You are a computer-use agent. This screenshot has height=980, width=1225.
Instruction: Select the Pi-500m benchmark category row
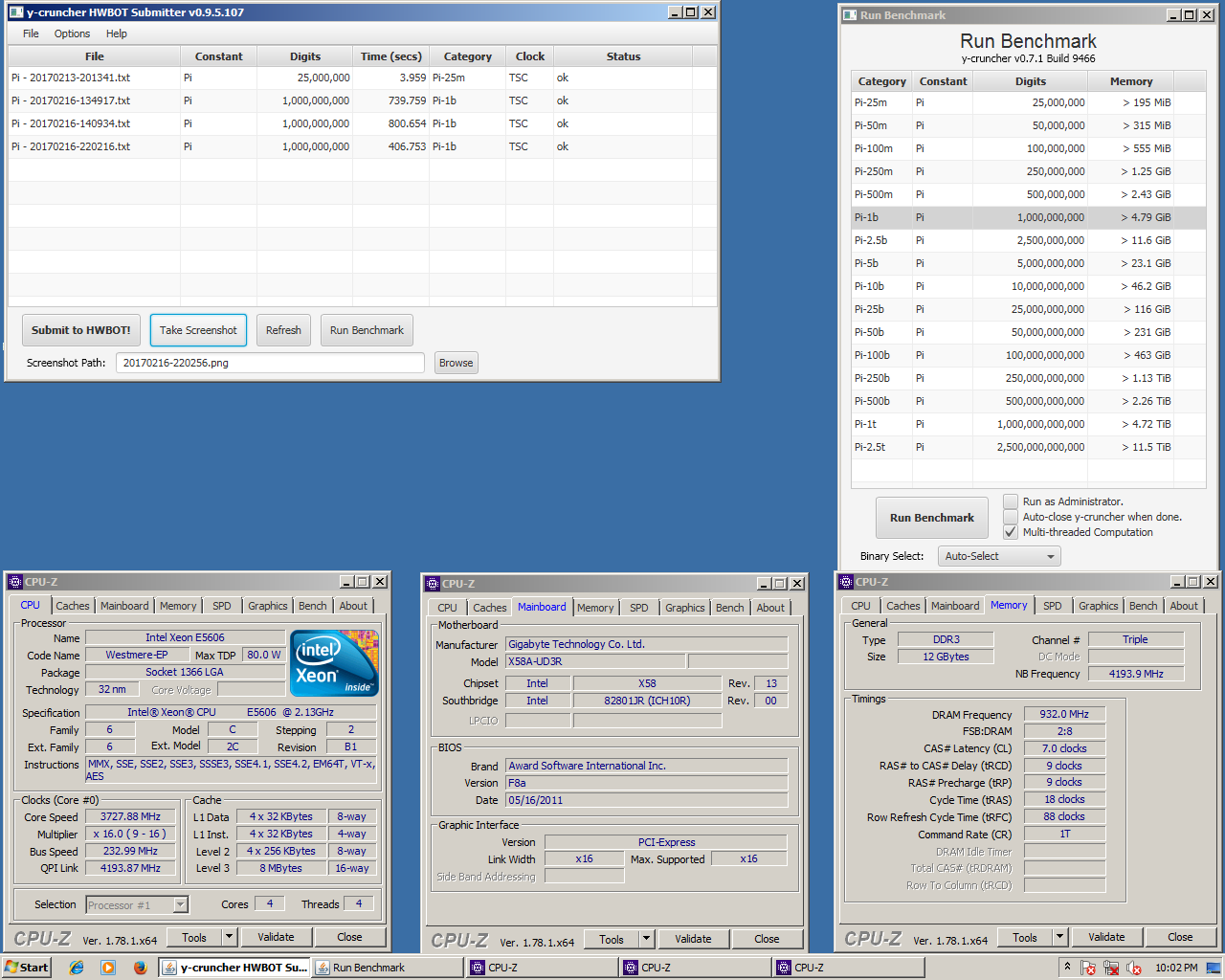(x=1029, y=194)
